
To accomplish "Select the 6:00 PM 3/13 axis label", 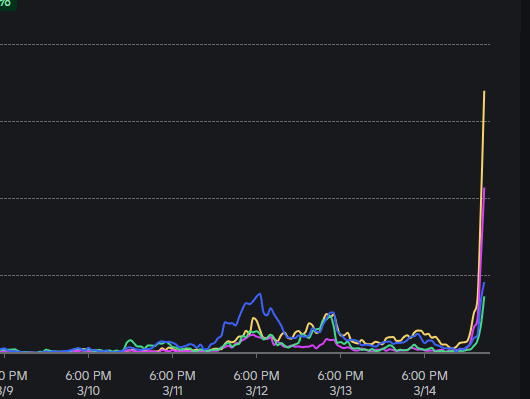I will tap(340, 383).
